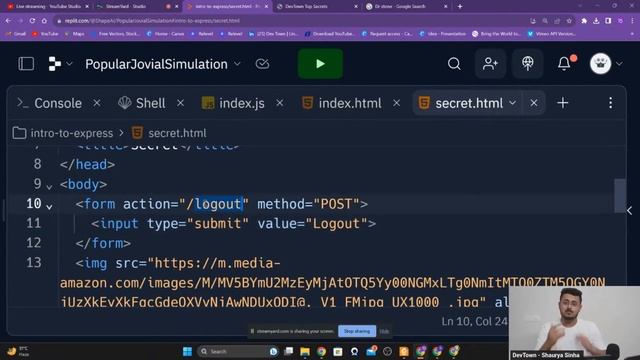Open the Replit search magnifier
Image resolution: width=640 pixels, height=360 pixels.
pos(454,64)
